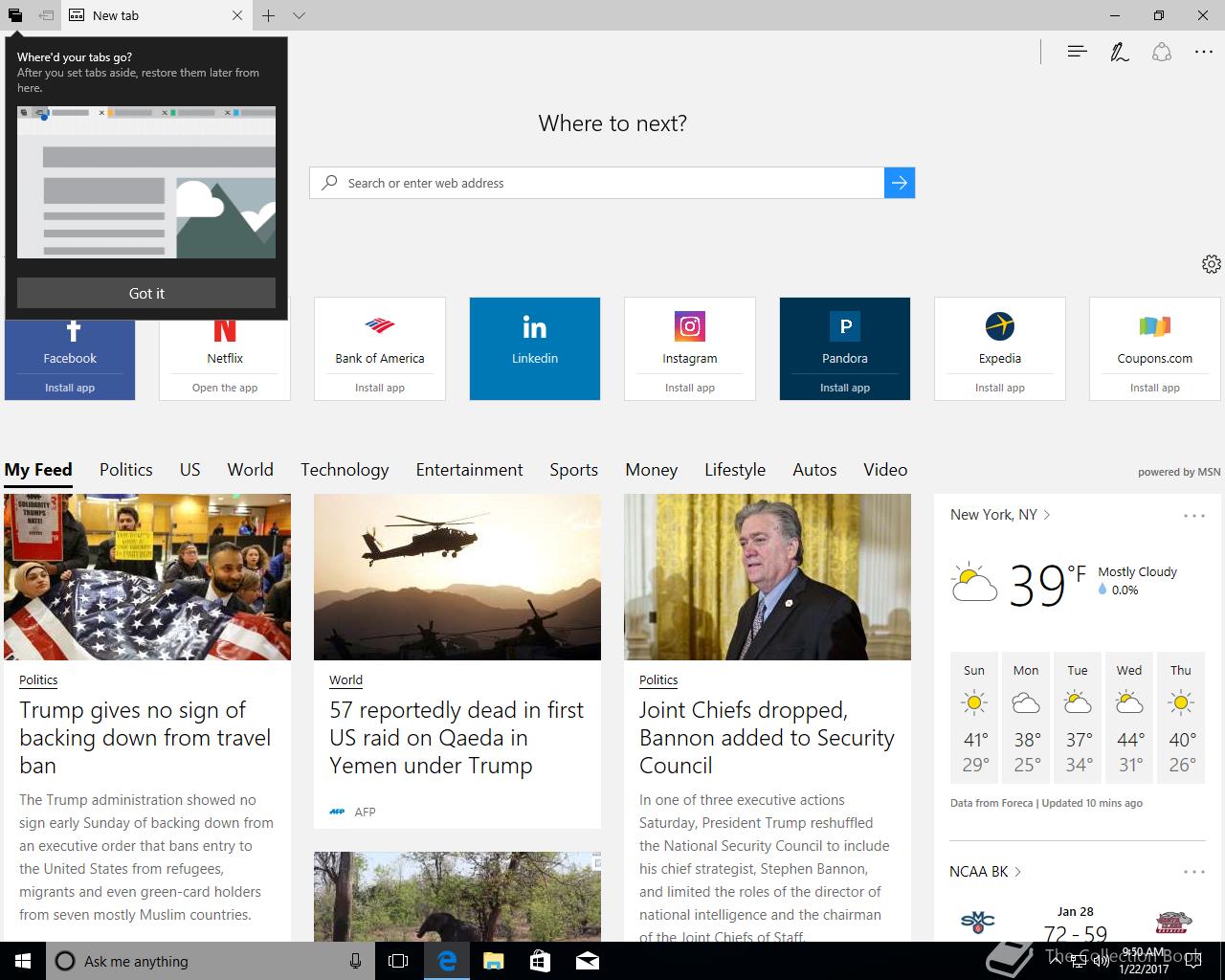Click Politics label above Joint Chiefs story

click(x=658, y=680)
